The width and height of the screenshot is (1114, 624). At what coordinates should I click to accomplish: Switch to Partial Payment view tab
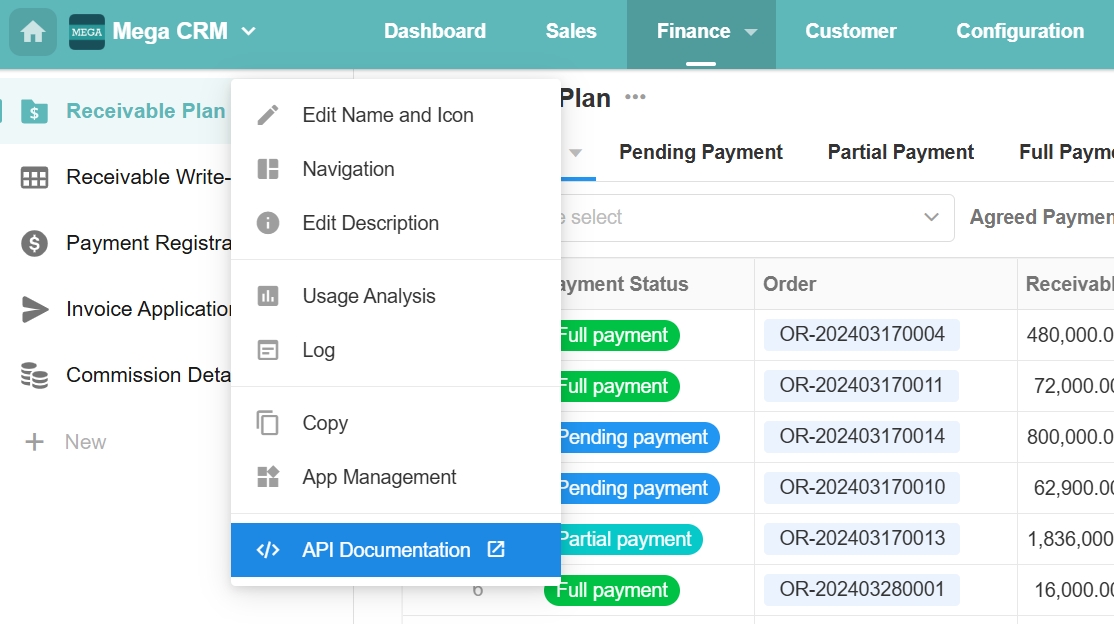(x=900, y=152)
